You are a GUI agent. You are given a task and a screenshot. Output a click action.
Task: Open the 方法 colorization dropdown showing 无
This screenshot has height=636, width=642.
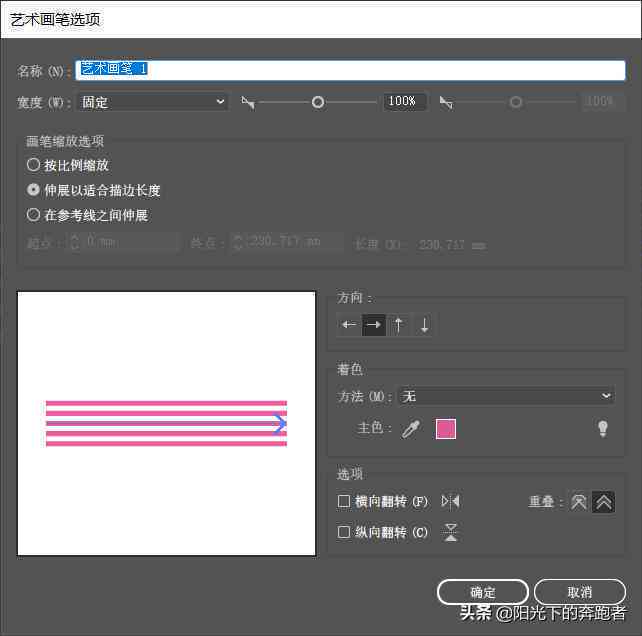[x=506, y=396]
